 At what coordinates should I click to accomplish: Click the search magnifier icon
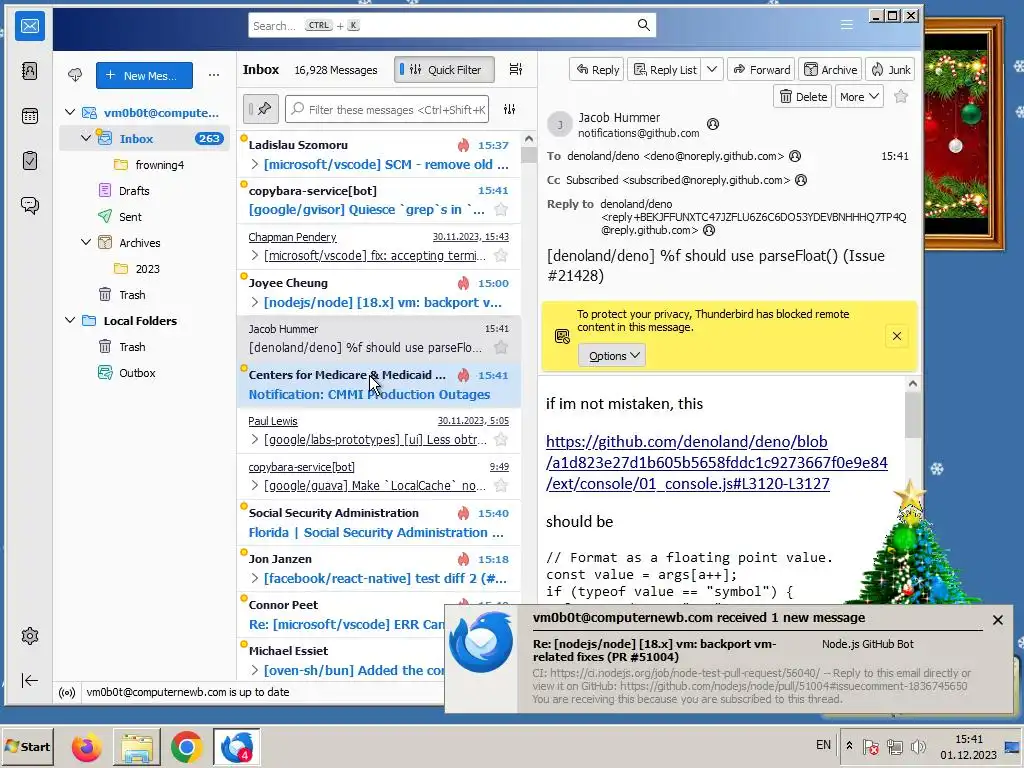pos(643,25)
